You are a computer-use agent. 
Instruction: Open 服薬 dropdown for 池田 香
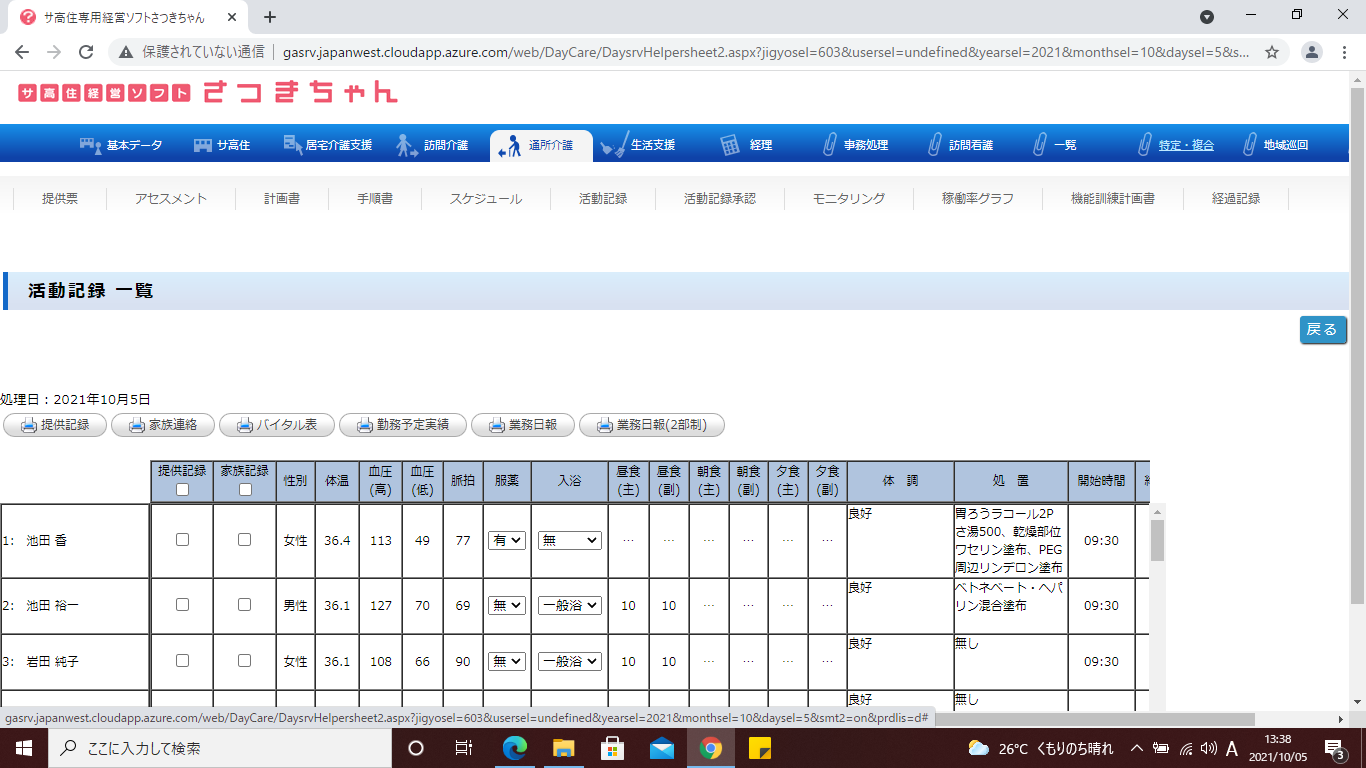(x=507, y=540)
